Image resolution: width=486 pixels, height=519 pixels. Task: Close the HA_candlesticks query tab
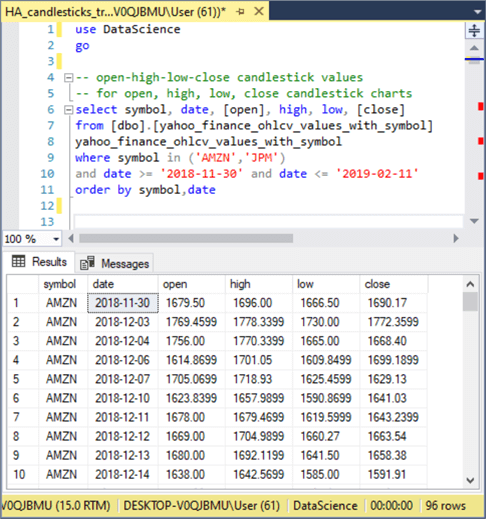(259, 11)
